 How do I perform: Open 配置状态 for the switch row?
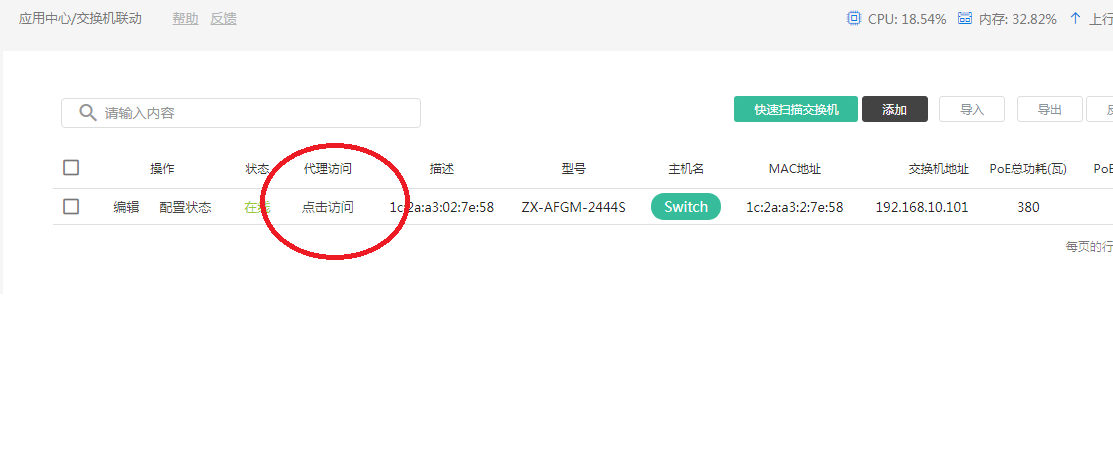[x=185, y=207]
